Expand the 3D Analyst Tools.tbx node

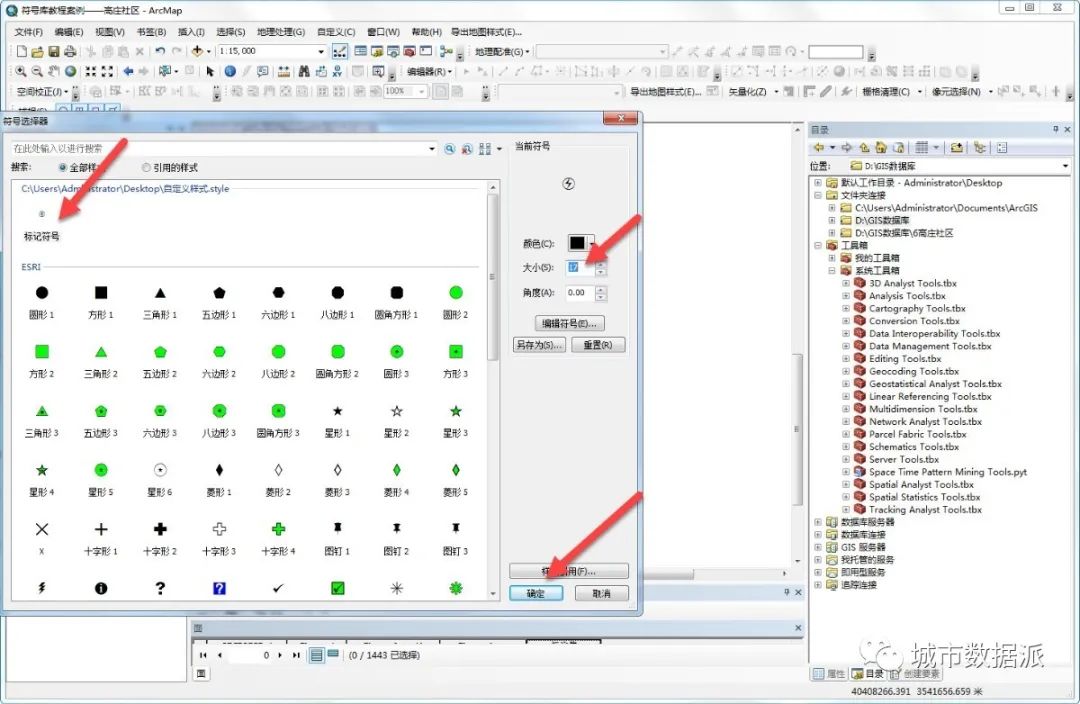(845, 283)
